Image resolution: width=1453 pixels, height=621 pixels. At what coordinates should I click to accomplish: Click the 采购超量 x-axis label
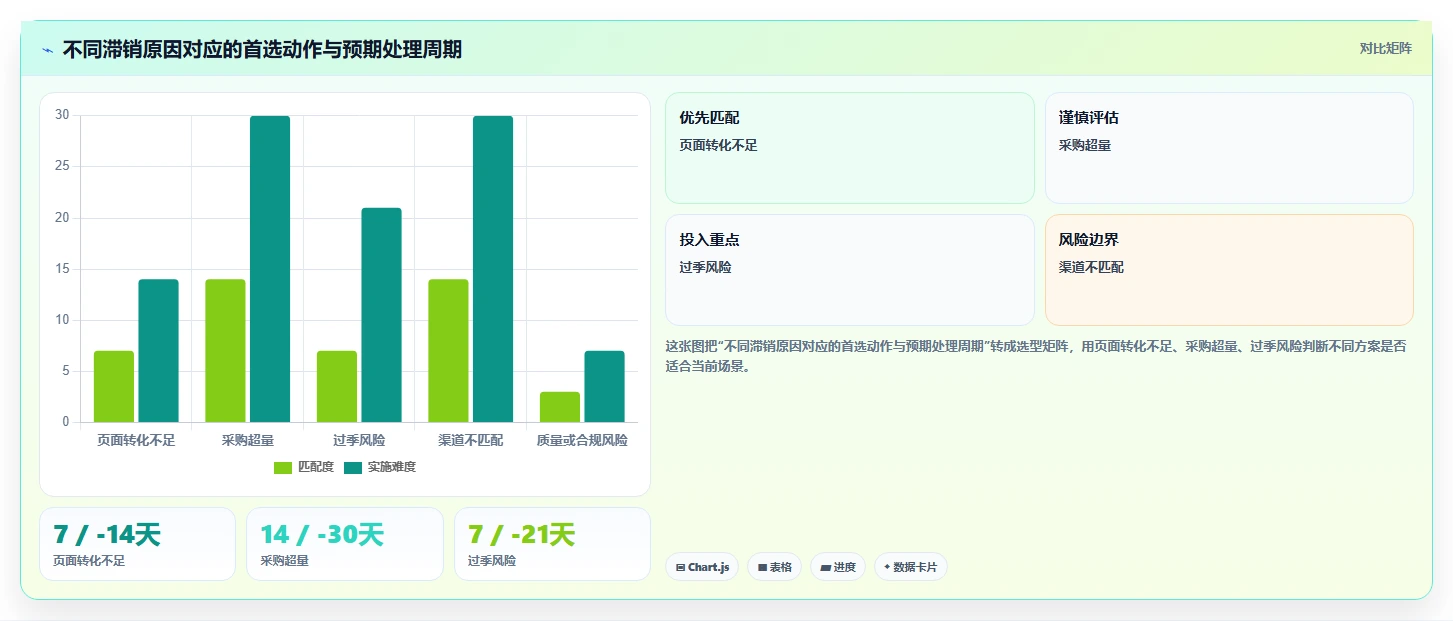(248, 440)
